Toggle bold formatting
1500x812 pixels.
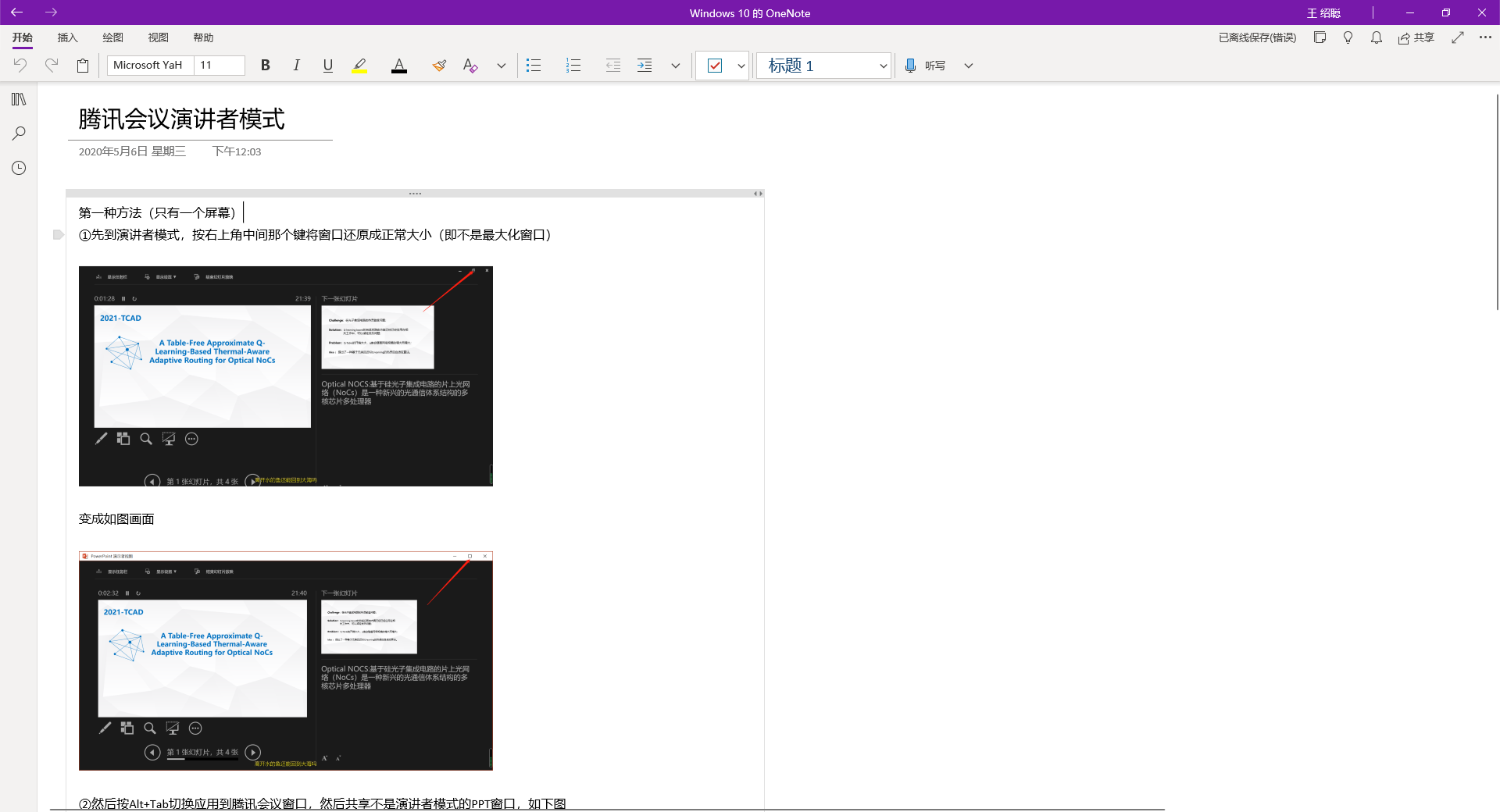(x=266, y=66)
